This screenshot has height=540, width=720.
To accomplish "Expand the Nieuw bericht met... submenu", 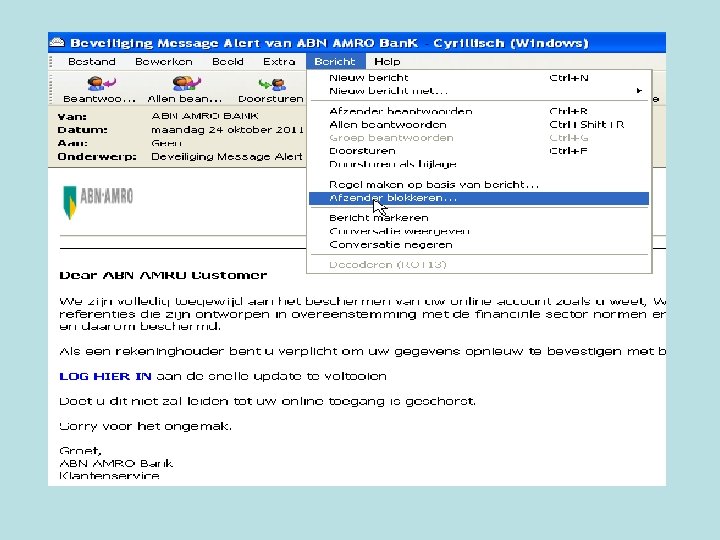I will (479, 91).
